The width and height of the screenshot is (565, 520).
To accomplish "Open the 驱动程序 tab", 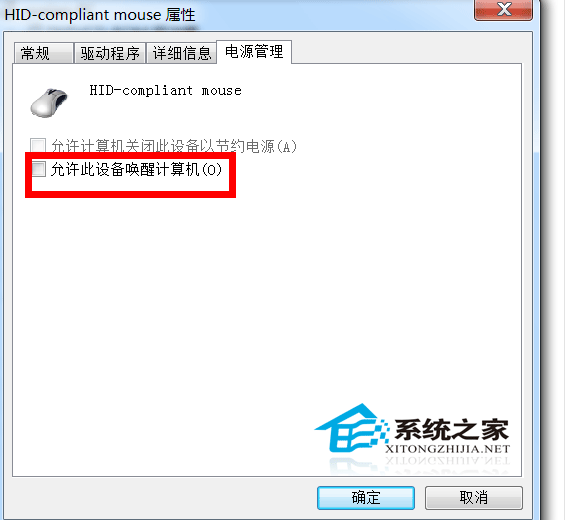I will coord(110,53).
